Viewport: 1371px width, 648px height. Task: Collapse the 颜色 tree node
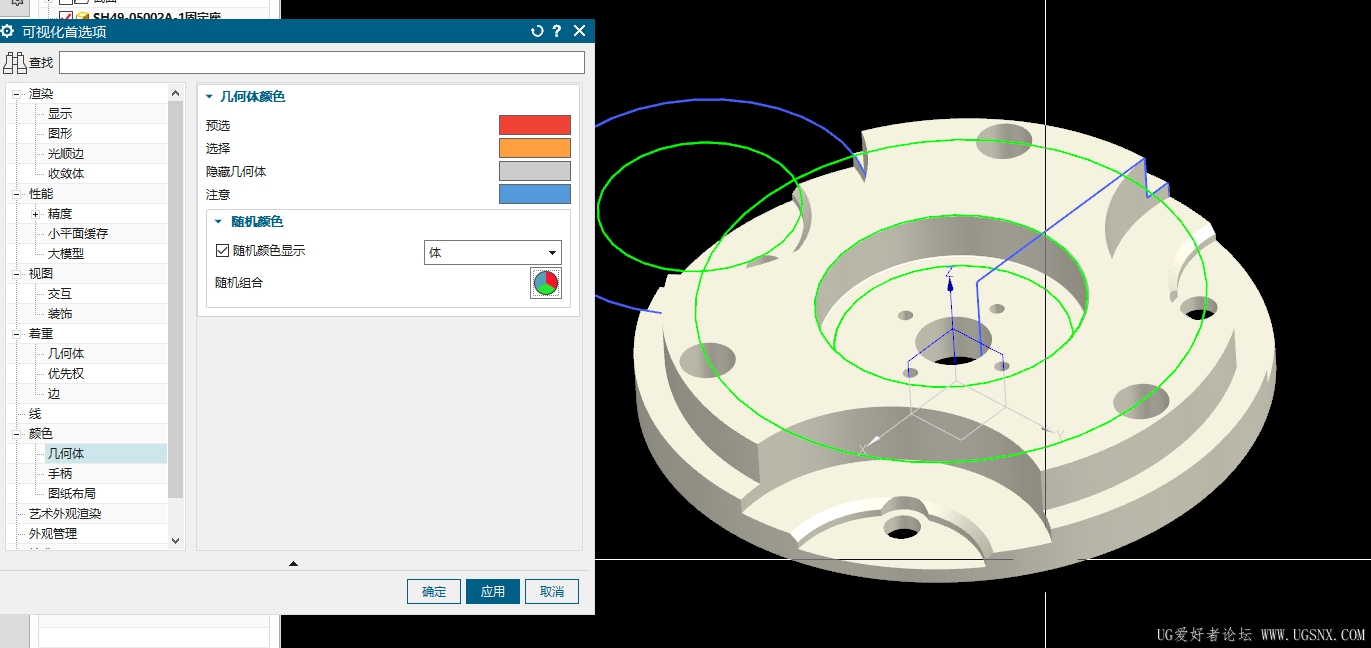point(17,434)
